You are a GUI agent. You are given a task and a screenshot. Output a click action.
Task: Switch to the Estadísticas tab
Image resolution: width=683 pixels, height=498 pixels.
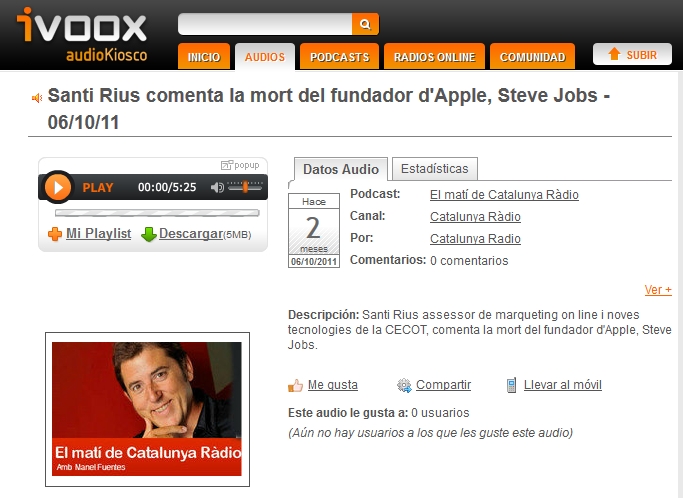(x=435, y=169)
